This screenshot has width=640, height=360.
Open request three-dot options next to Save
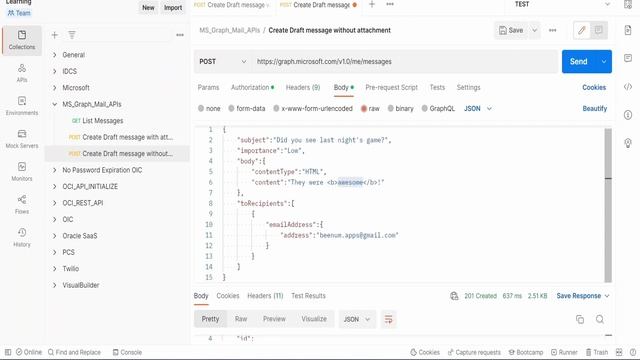click(x=553, y=30)
